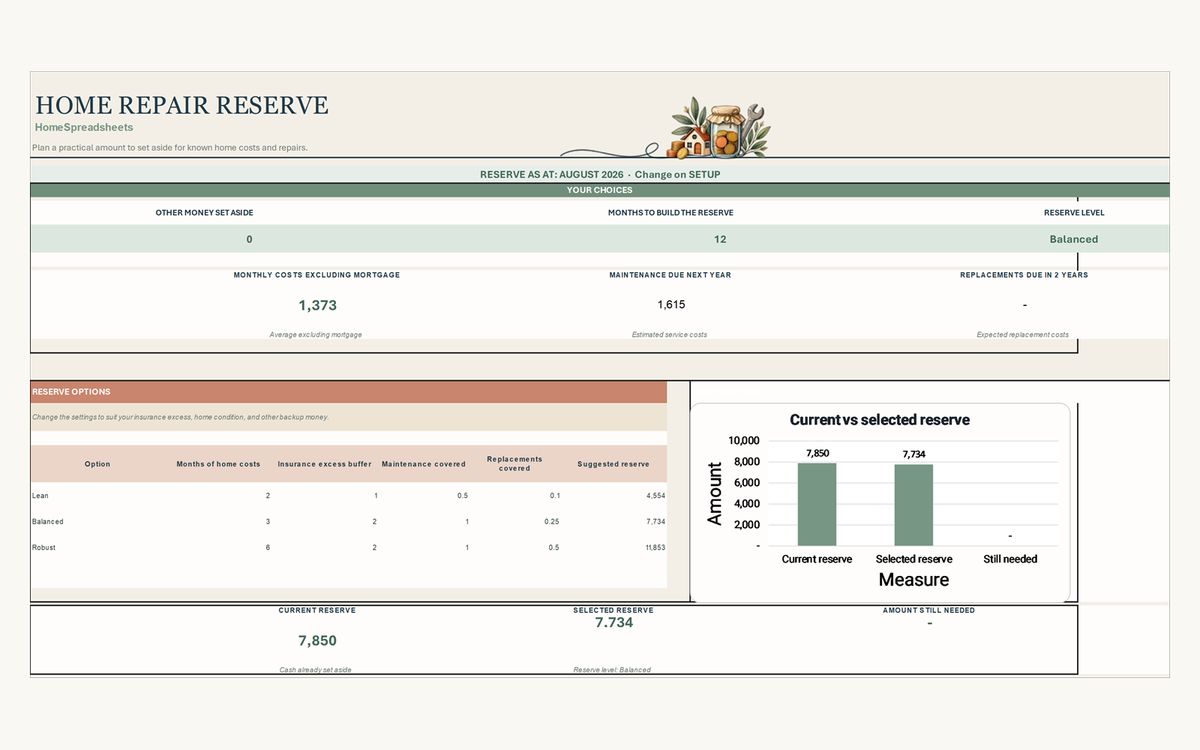Click the 'Amount' vertical axis title
This screenshot has width=1200, height=750.
click(x=715, y=493)
